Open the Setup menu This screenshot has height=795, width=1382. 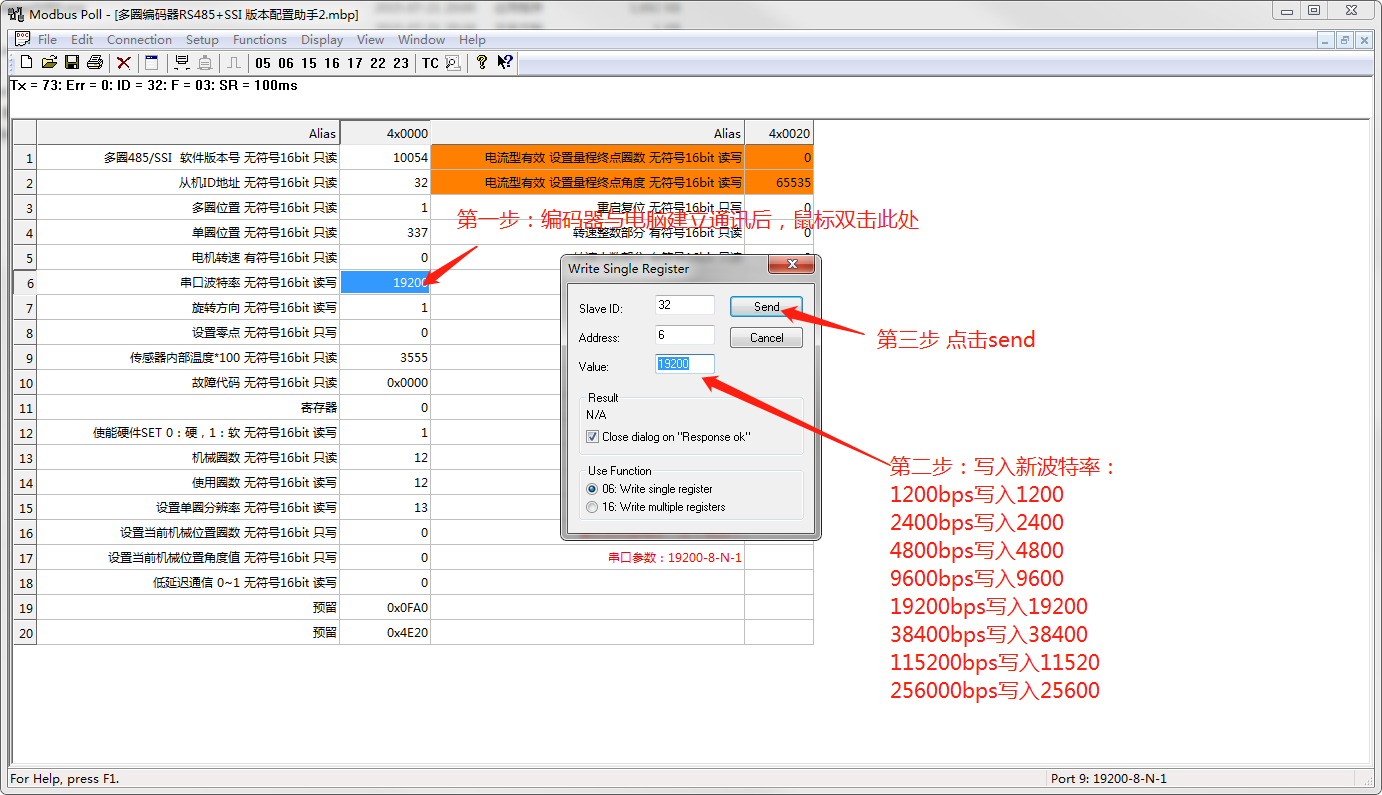[x=202, y=40]
